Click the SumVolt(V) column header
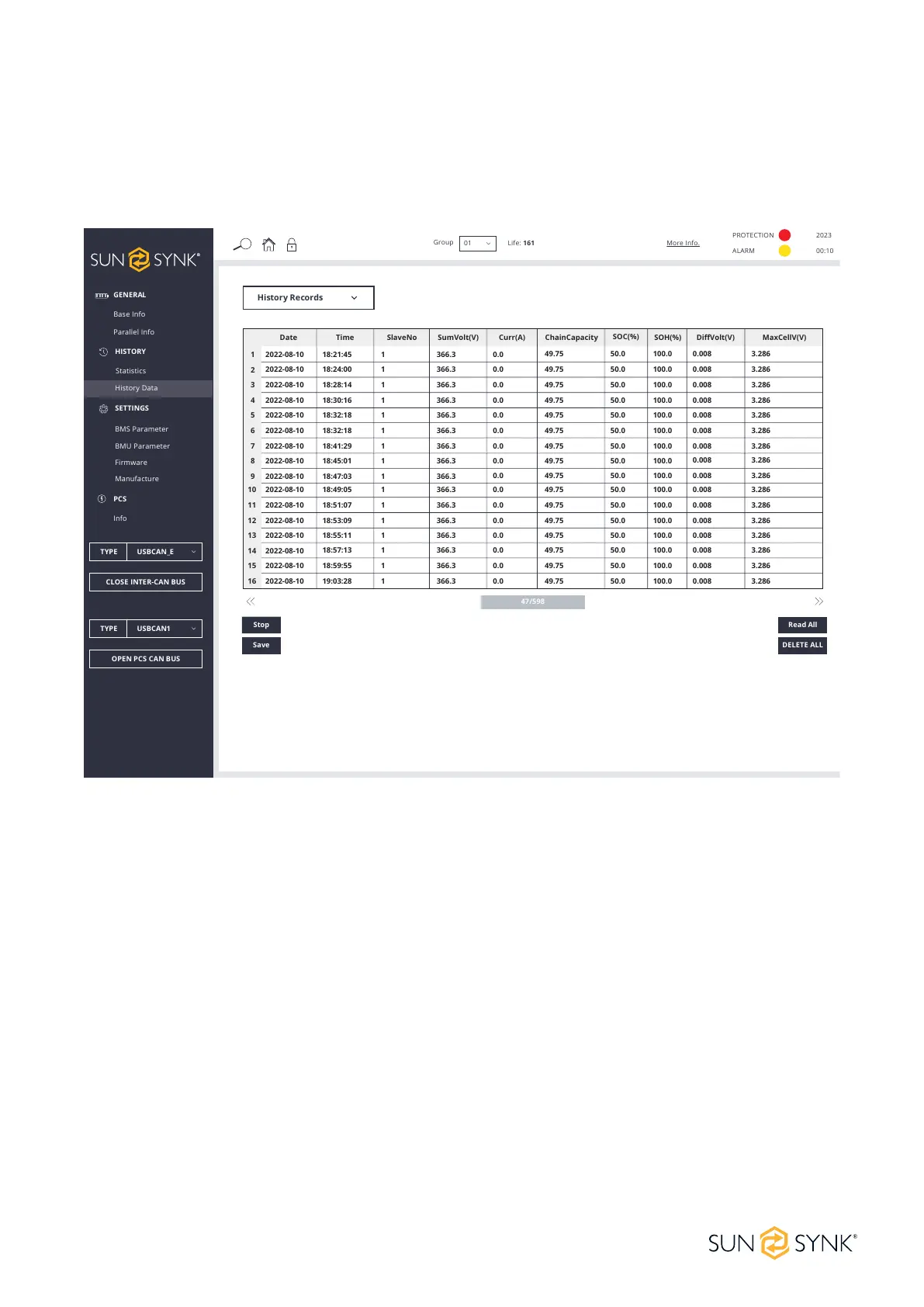 (458, 338)
